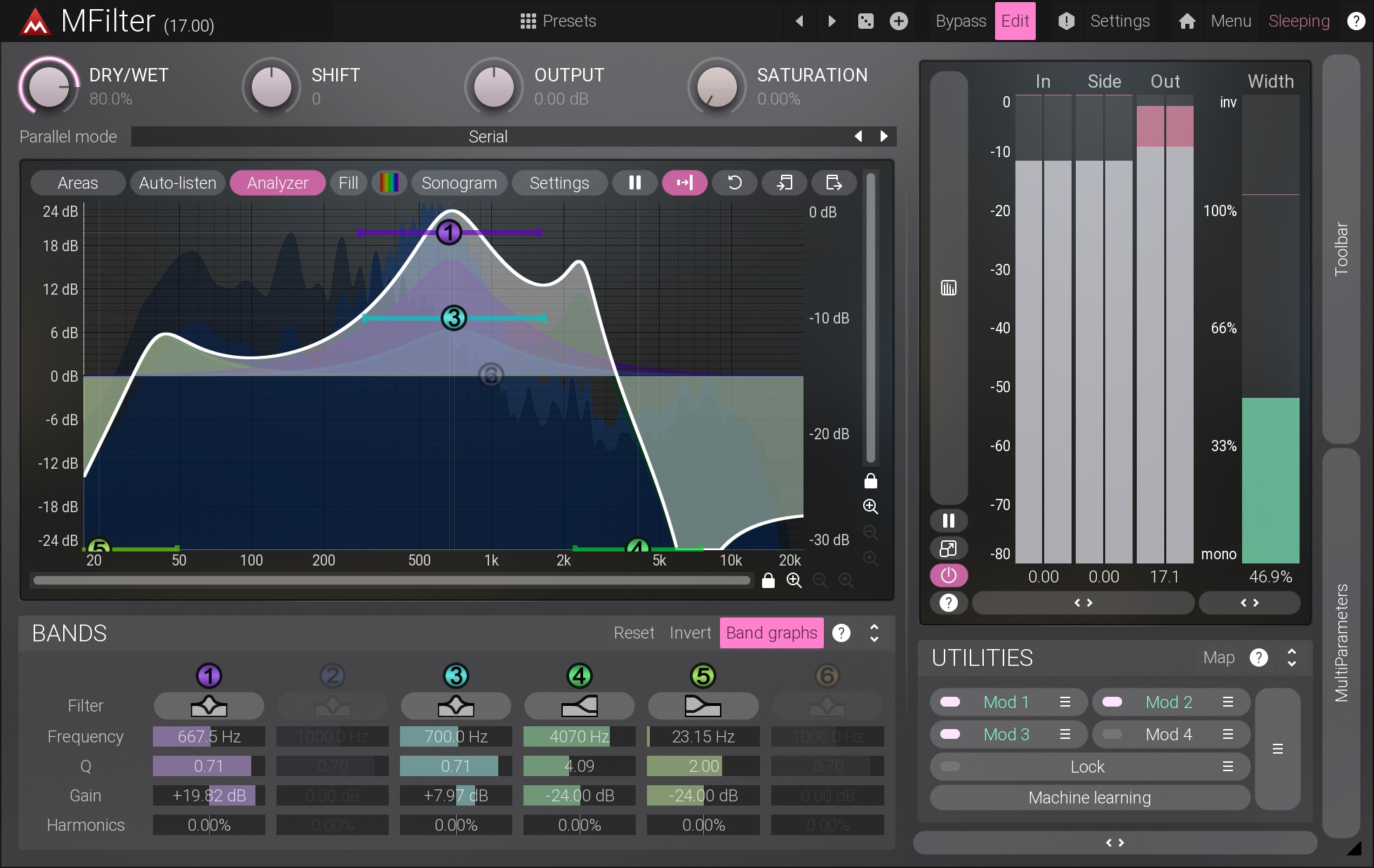Click the home icon beside Menu
This screenshot has width=1374, height=868.
coord(1187,21)
